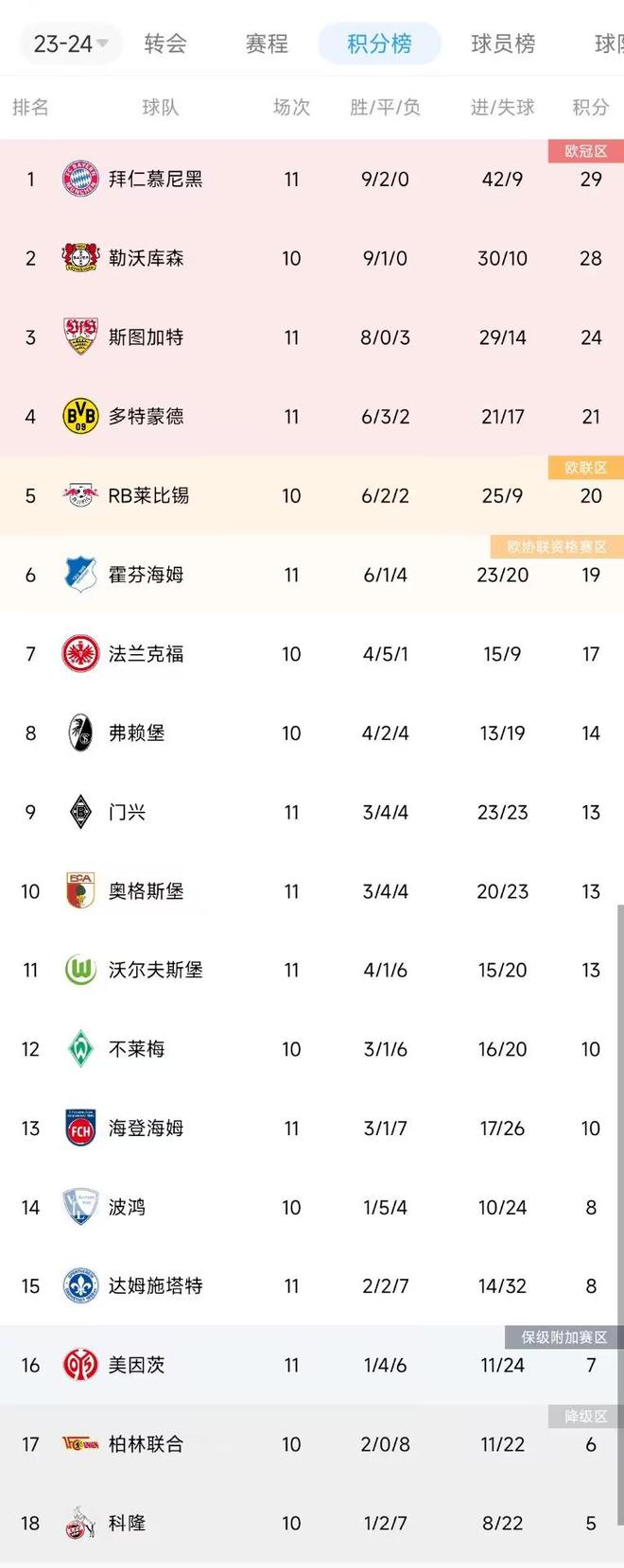
Task: Tap the Eintracht Frankfurt eagle logo
Action: pyautogui.click(x=80, y=654)
